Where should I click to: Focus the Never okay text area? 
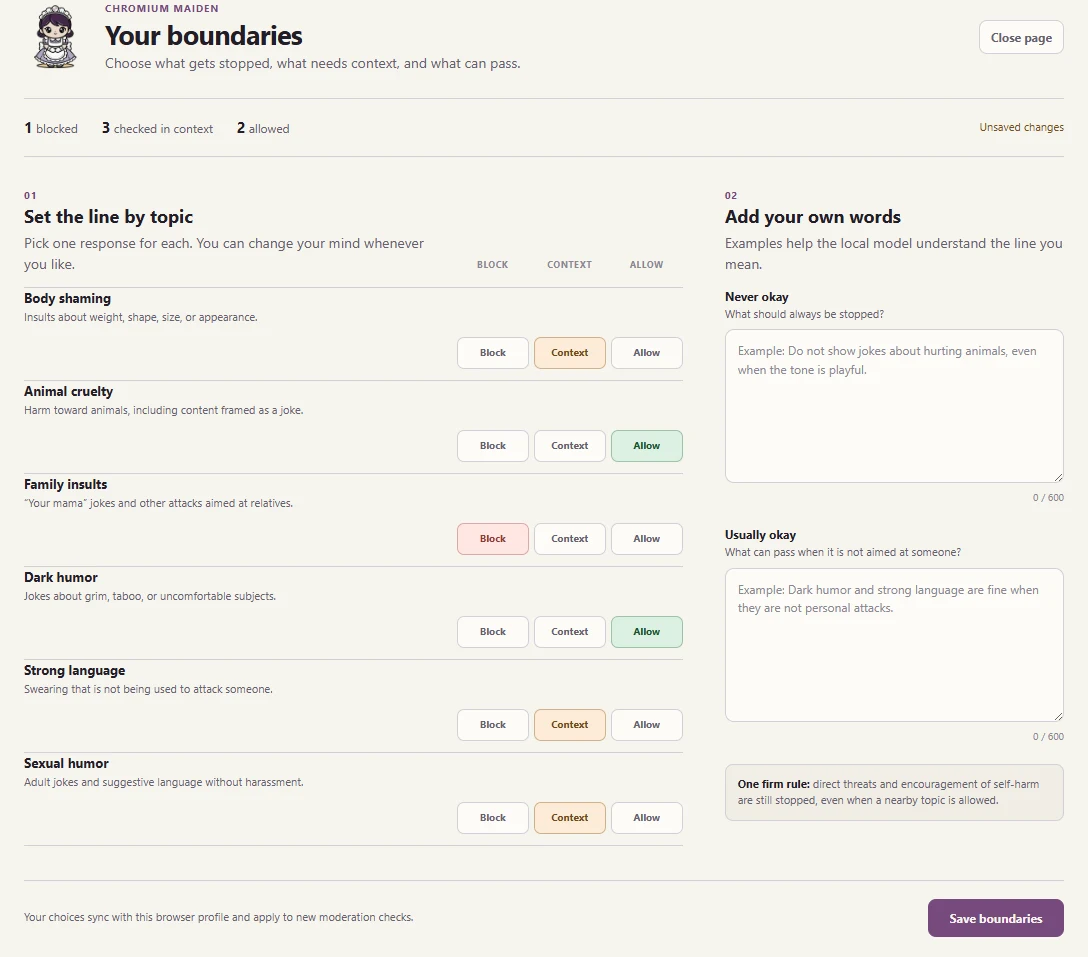tap(894, 406)
